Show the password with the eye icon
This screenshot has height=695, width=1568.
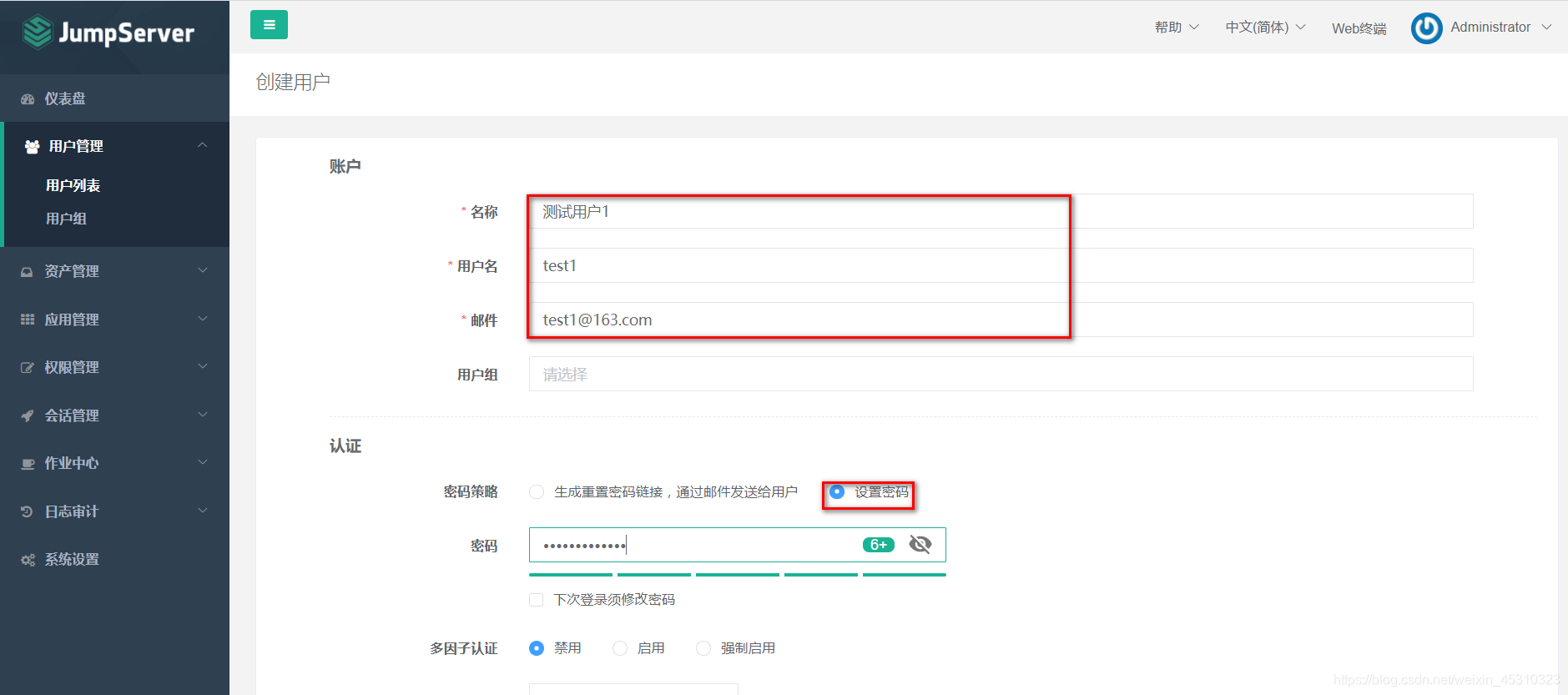[x=920, y=545]
